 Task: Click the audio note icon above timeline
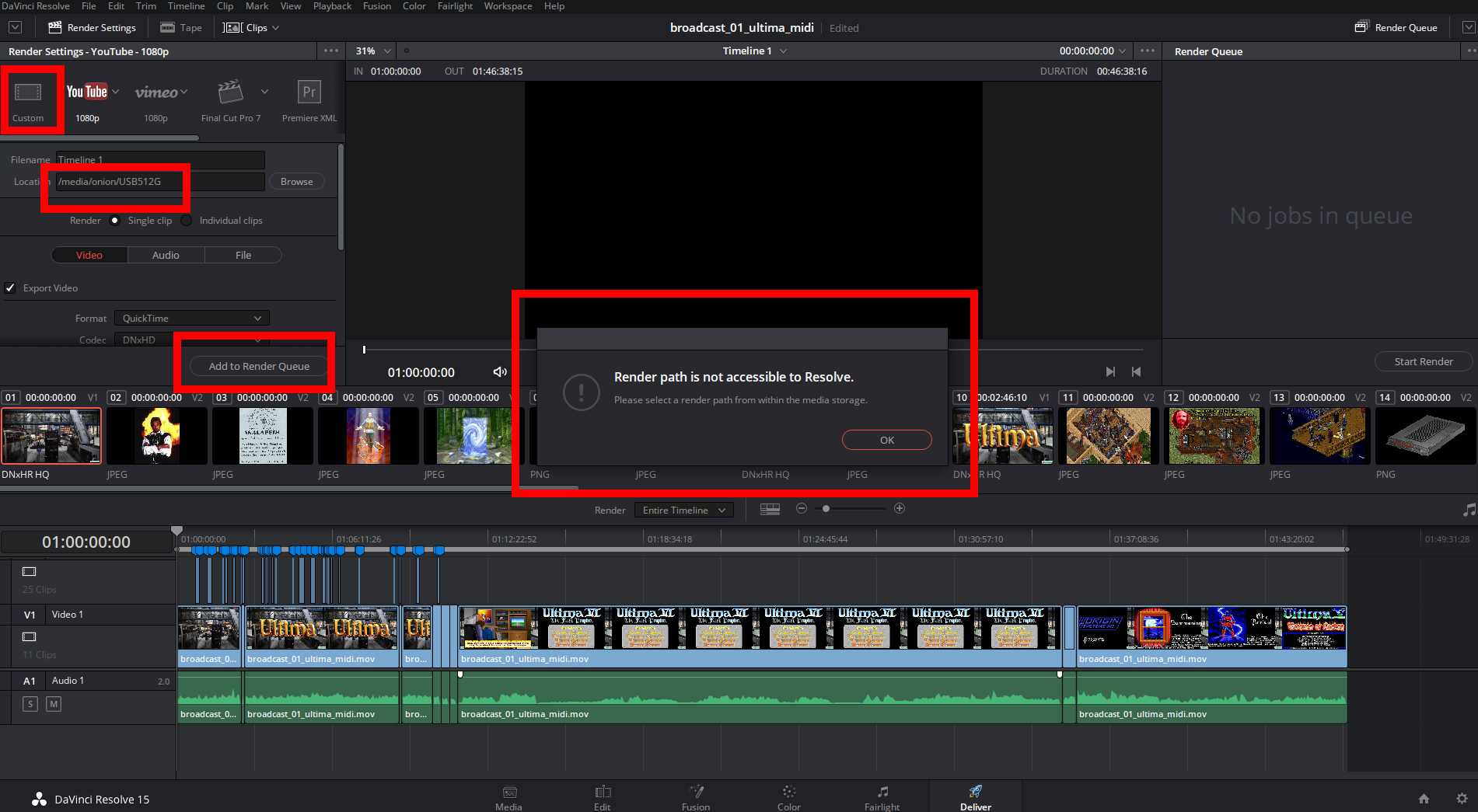(x=1469, y=510)
